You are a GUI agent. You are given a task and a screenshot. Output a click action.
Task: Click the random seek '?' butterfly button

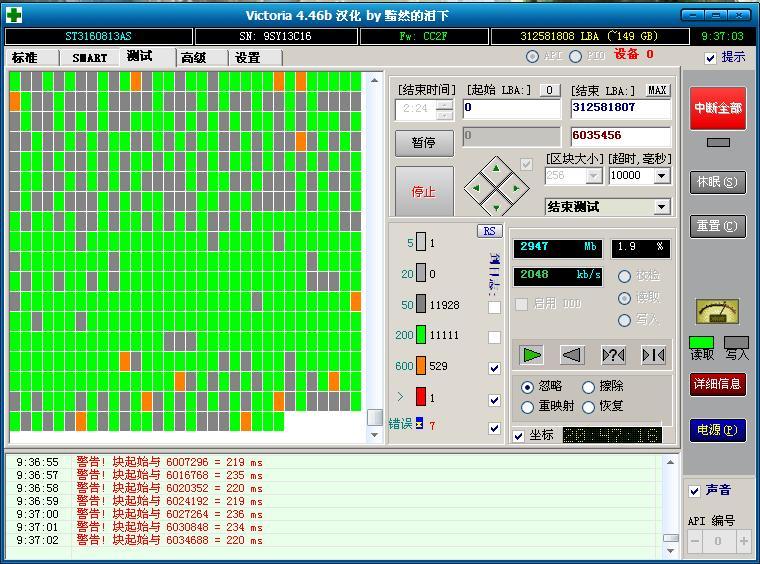coord(613,355)
